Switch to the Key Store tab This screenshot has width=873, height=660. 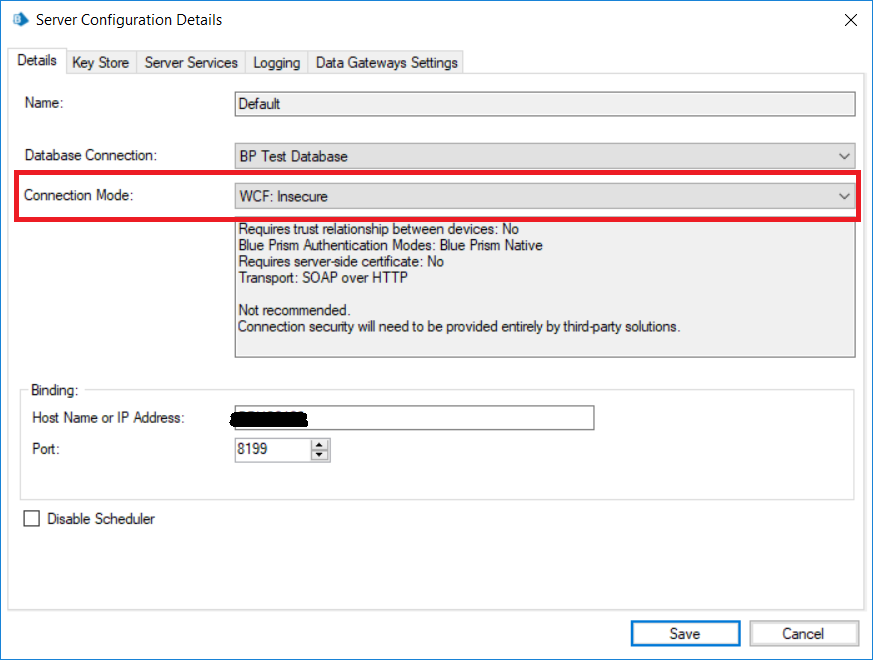100,63
